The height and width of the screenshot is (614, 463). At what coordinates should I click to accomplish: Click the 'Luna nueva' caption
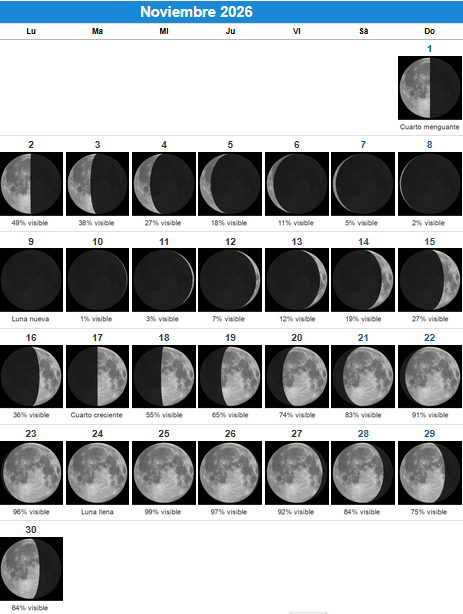pyautogui.click(x=30, y=319)
